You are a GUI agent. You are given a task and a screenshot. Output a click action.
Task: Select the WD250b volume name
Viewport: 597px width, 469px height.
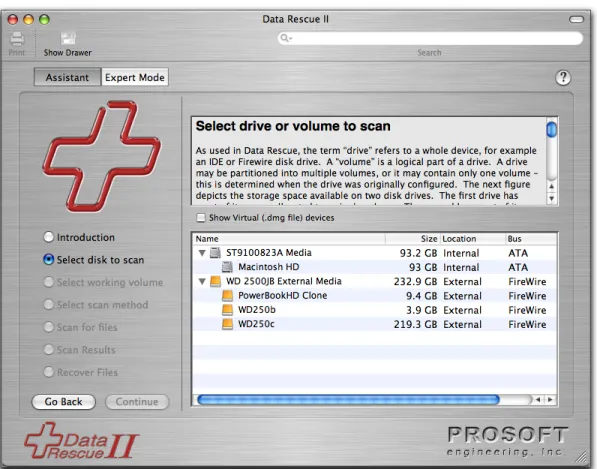(257, 310)
